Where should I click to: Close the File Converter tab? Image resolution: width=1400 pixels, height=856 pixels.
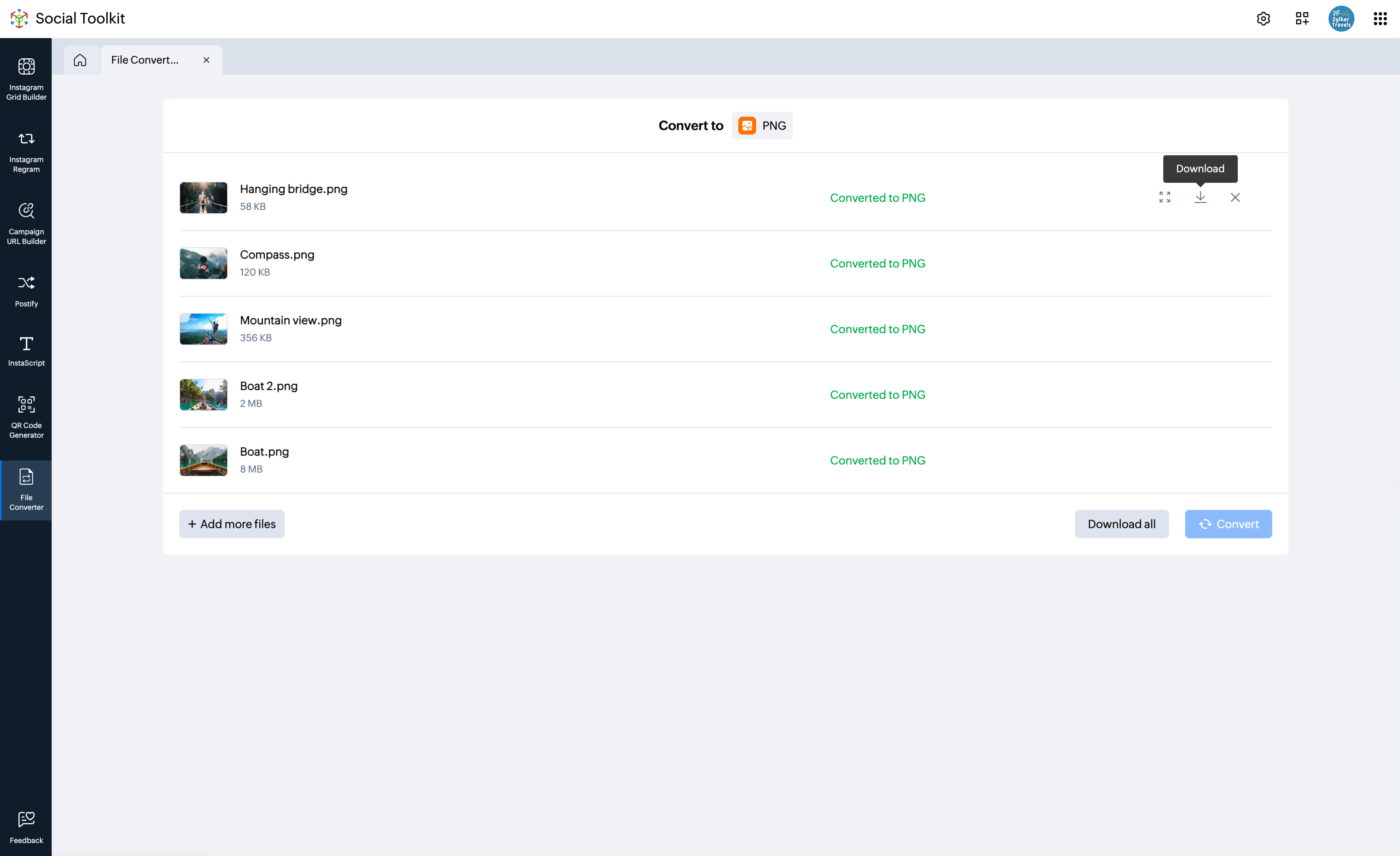tap(206, 60)
